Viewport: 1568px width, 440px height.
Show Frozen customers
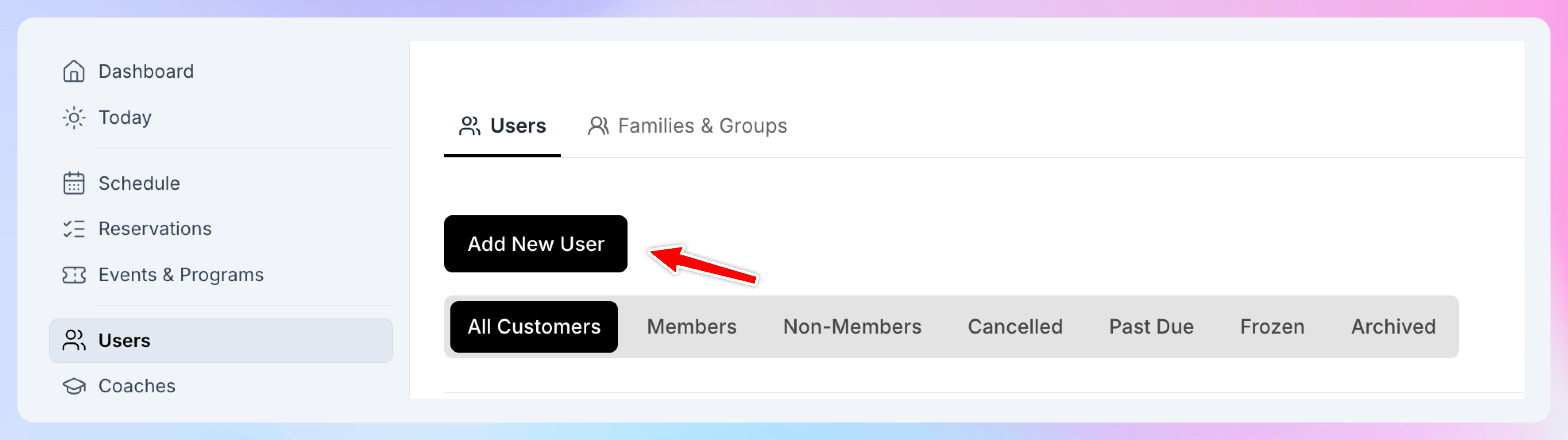pos(1272,327)
